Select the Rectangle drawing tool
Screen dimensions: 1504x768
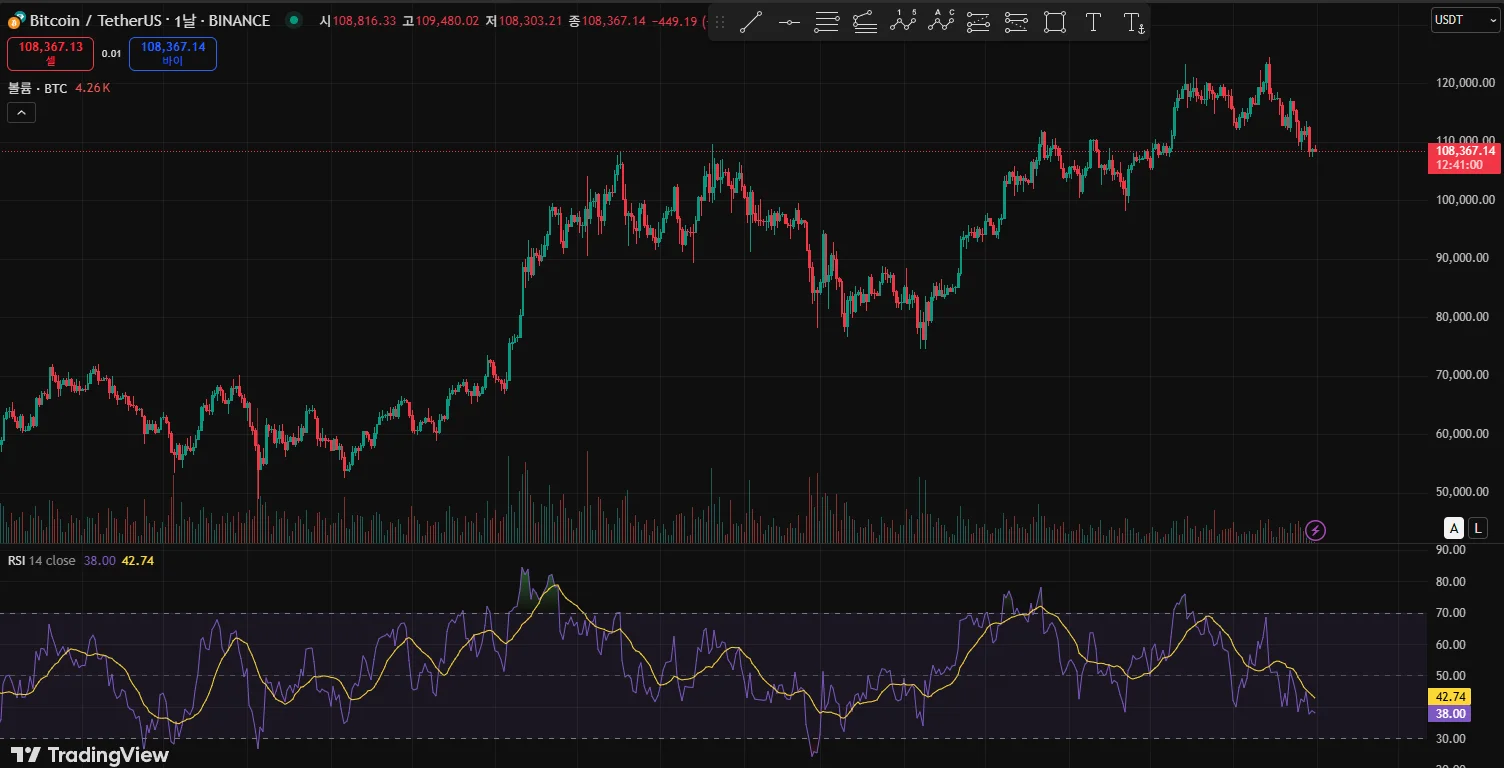(x=1054, y=22)
